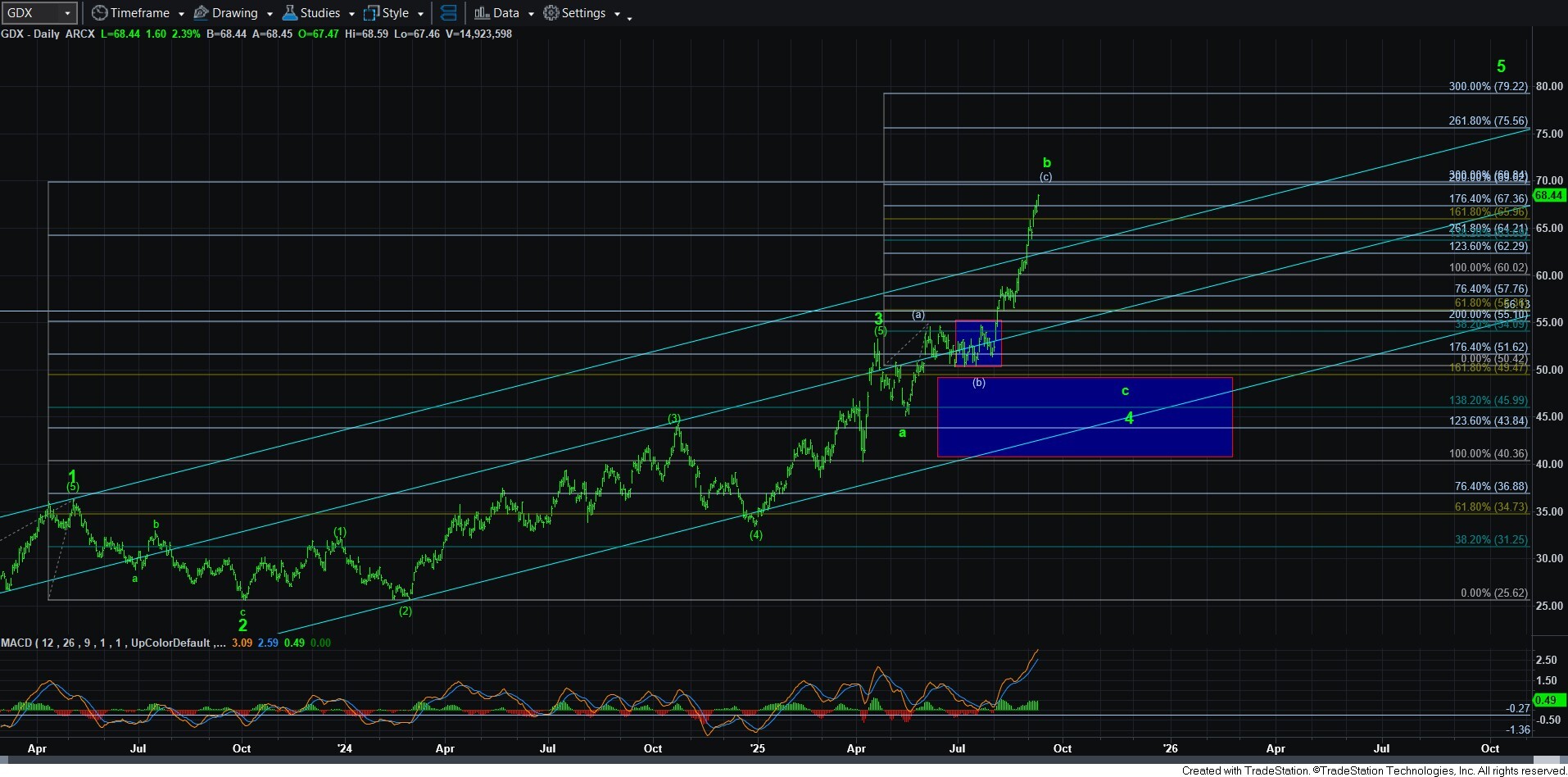1568x777 pixels.
Task: Select the '38.20% (31.25)' Fibonacci label
Action: [x=1491, y=539]
